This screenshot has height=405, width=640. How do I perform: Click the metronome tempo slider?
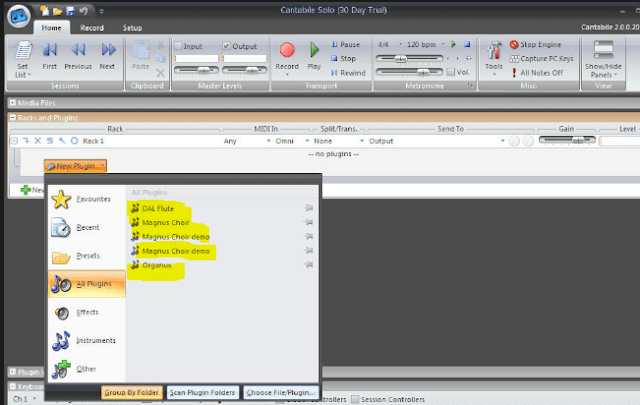409,59
